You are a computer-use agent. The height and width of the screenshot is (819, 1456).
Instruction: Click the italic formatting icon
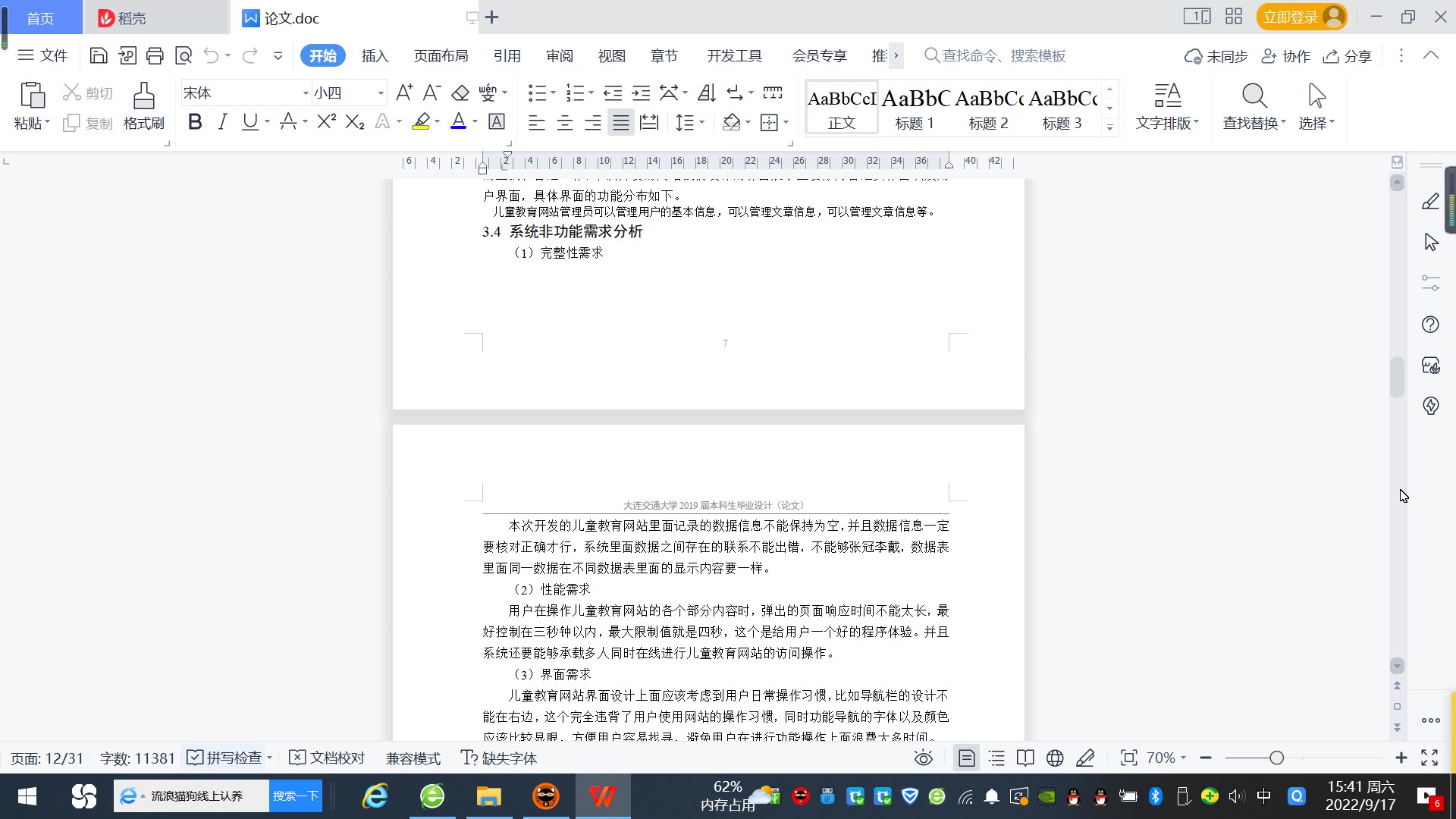pyautogui.click(x=222, y=122)
